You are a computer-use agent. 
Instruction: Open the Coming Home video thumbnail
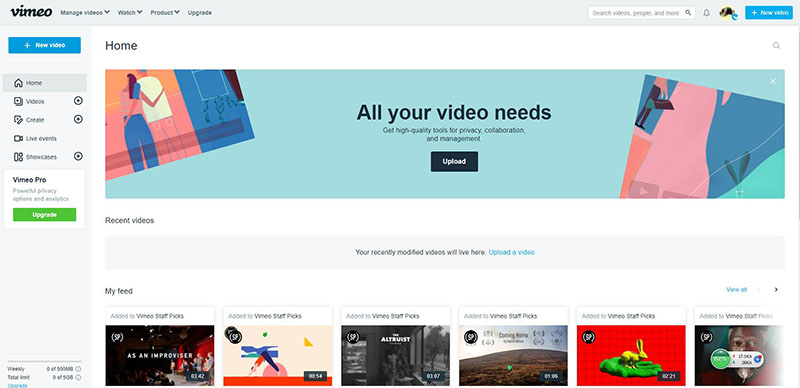pyautogui.click(x=513, y=355)
